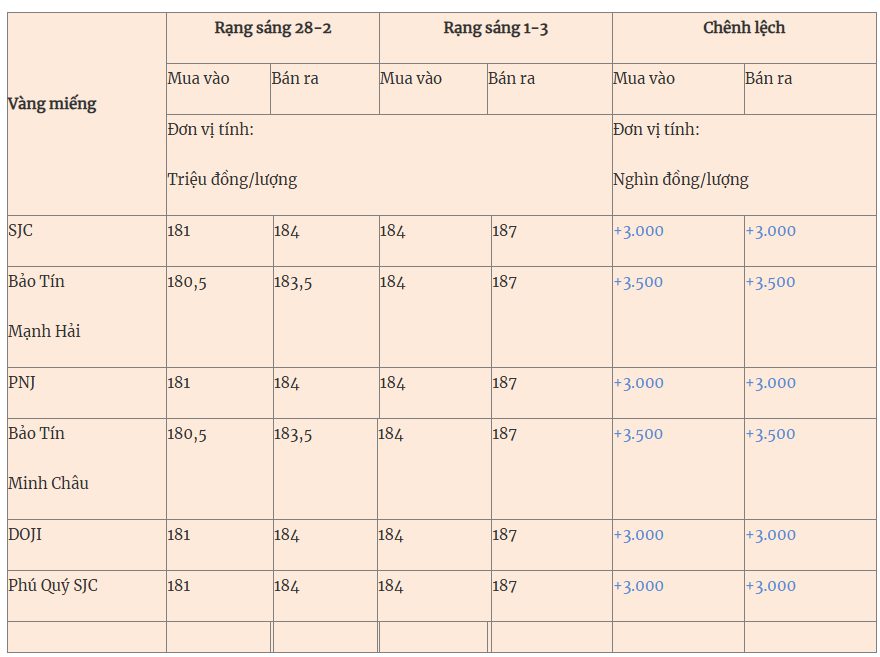Select the "Phú Quý SJC" row label

pyautogui.click(x=53, y=586)
